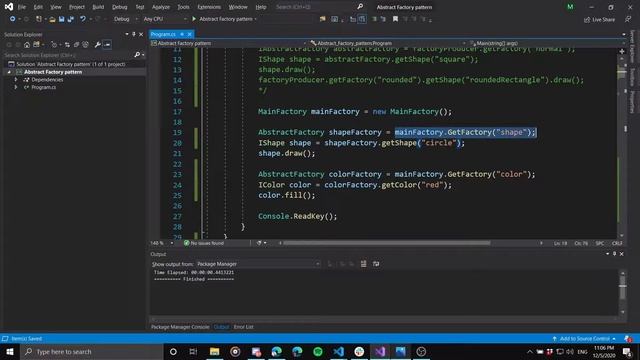Image resolution: width=640 pixels, height=360 pixels.
Task: Open the Tools menu
Action: pos(183,7)
